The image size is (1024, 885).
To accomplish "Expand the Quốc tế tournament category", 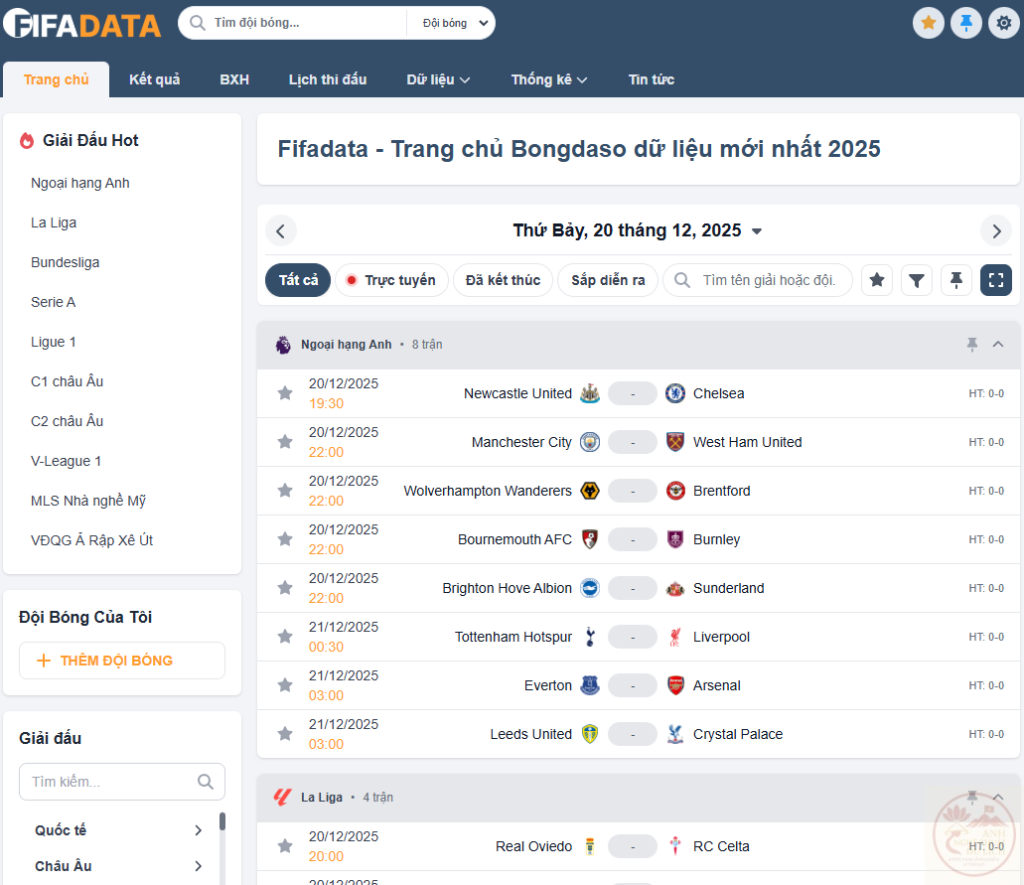I will (x=198, y=830).
